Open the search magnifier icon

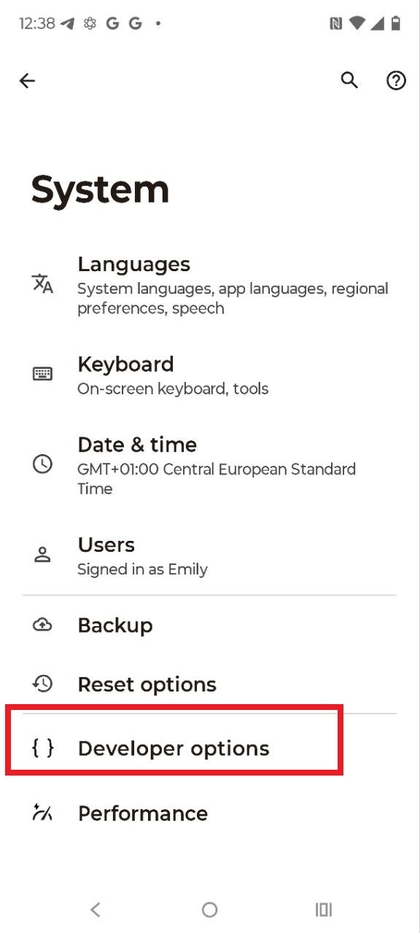coord(349,80)
